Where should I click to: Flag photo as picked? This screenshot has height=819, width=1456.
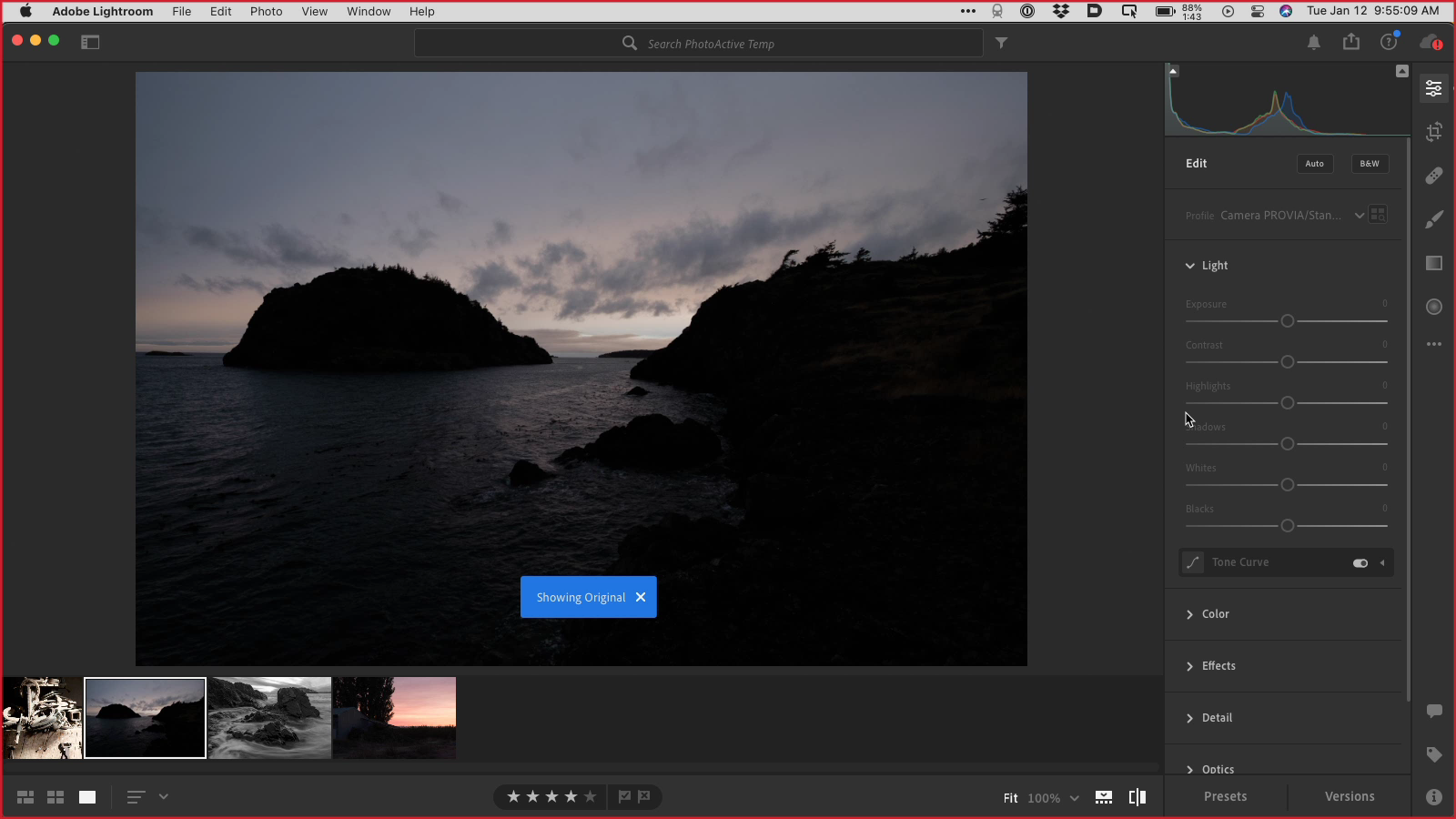coord(624,797)
